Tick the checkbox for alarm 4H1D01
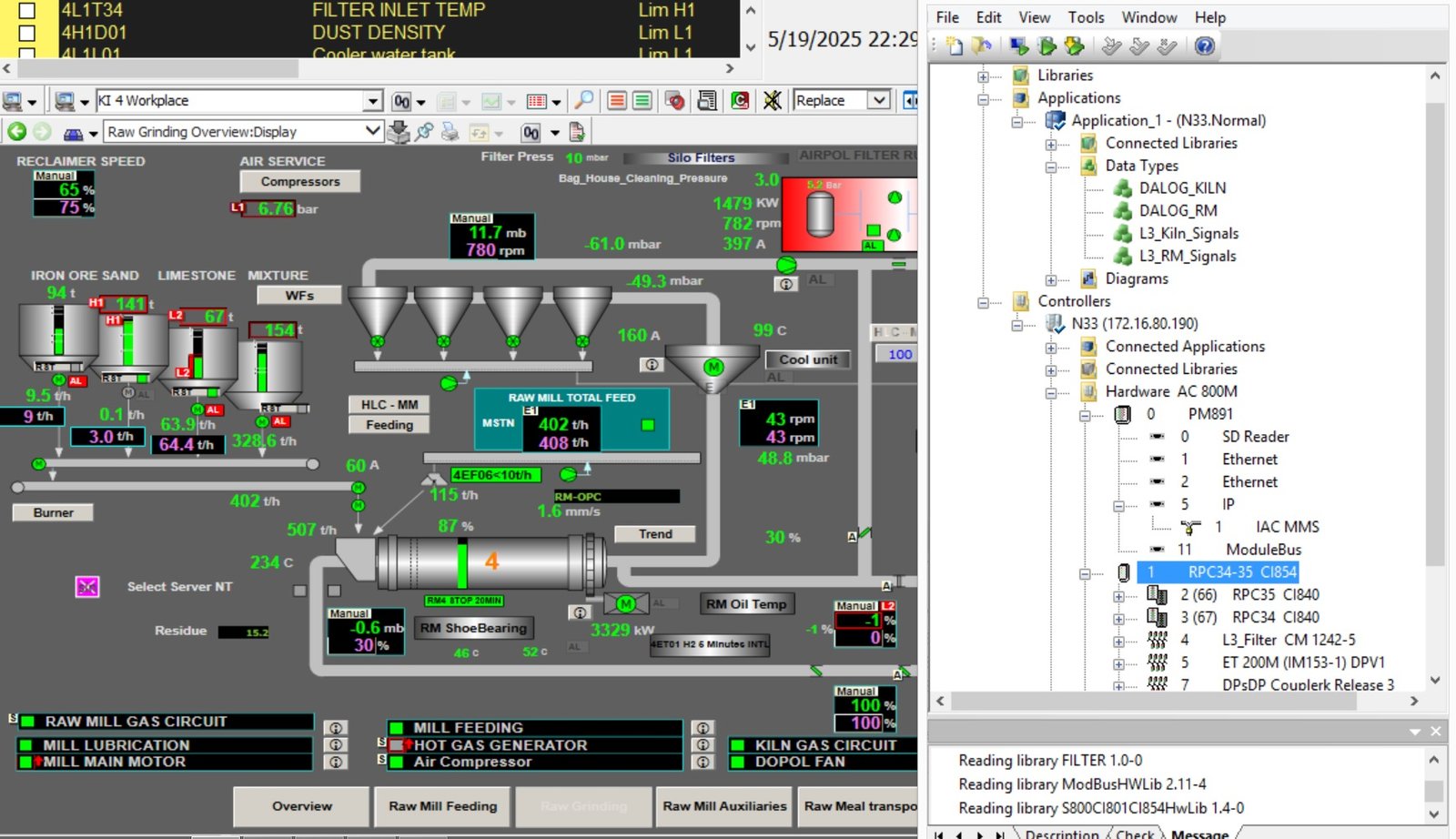The height and width of the screenshot is (839, 1456). pos(27,33)
